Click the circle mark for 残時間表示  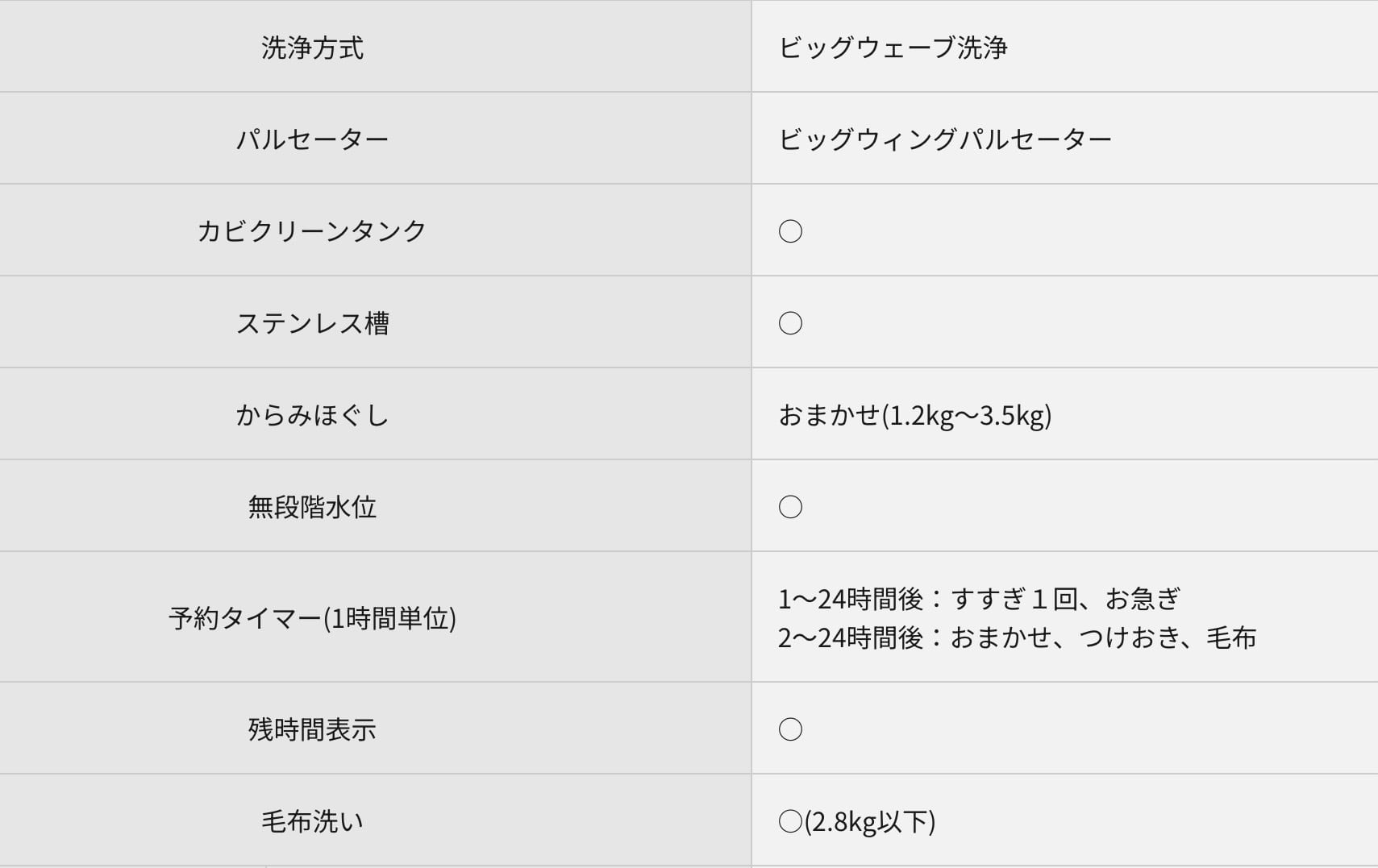[790, 729]
